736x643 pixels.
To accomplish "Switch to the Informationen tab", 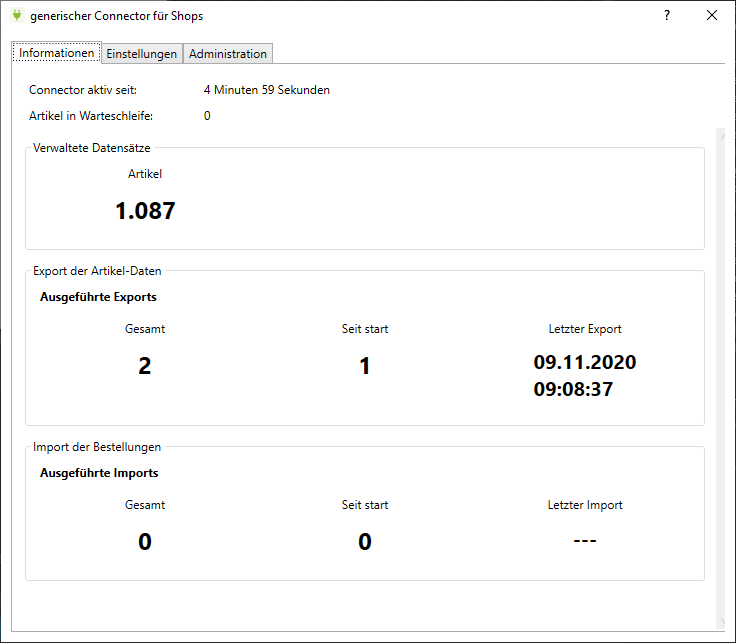I will click(x=57, y=53).
